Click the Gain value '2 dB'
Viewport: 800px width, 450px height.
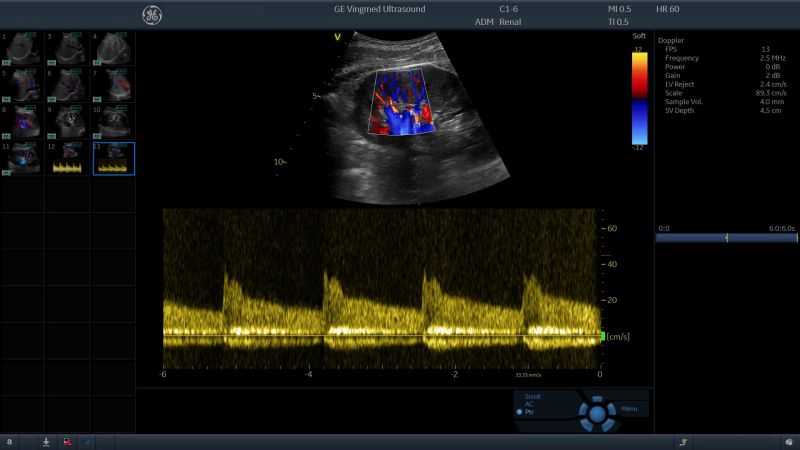772,76
